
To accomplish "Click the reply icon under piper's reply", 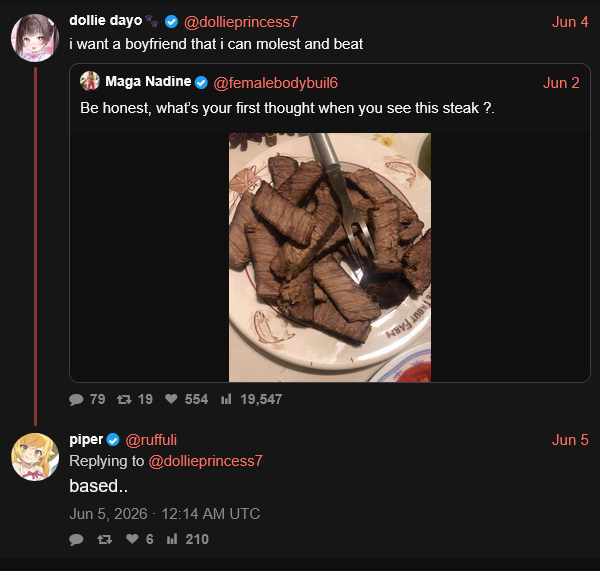I will pyautogui.click(x=76, y=540).
